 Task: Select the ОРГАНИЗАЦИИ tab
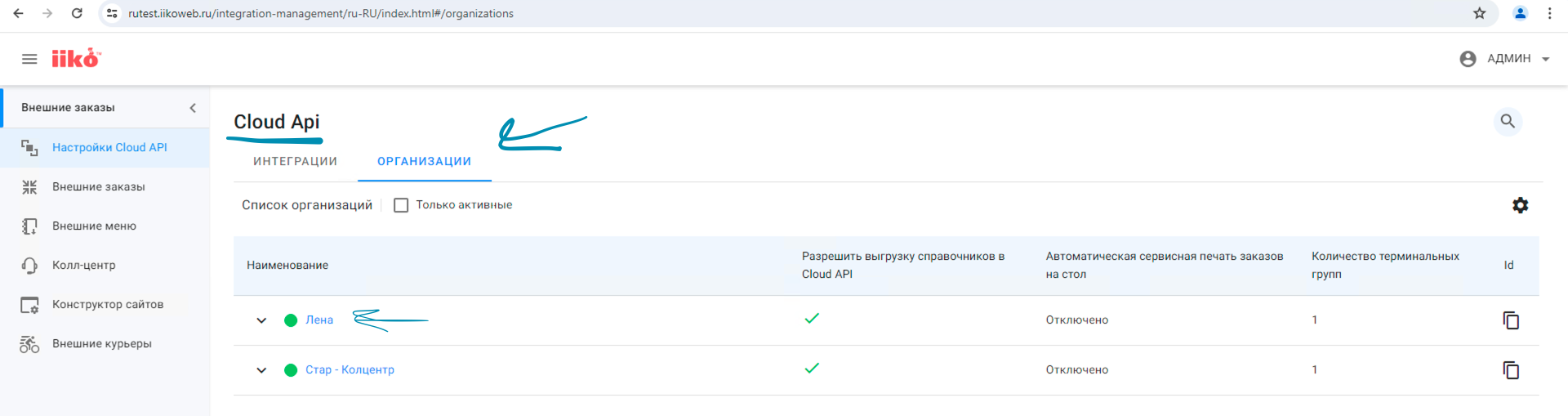(424, 162)
